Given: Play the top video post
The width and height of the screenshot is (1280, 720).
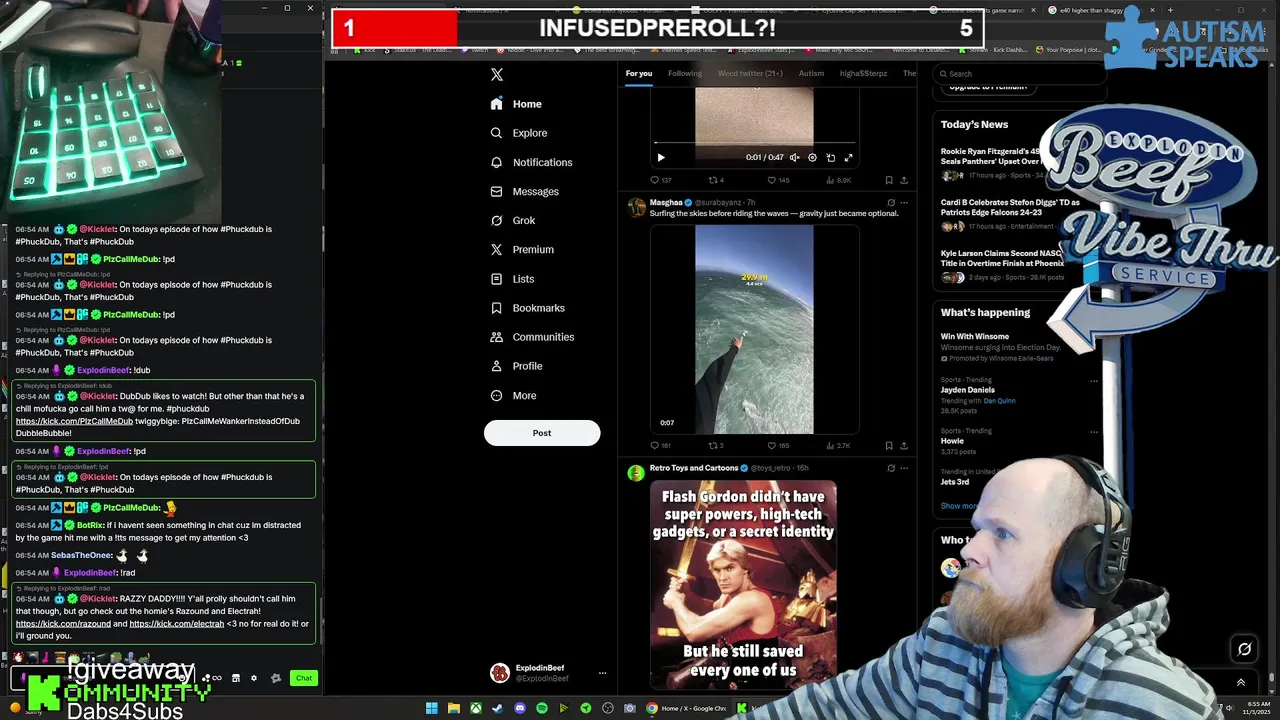Looking at the screenshot, I should 661,157.
